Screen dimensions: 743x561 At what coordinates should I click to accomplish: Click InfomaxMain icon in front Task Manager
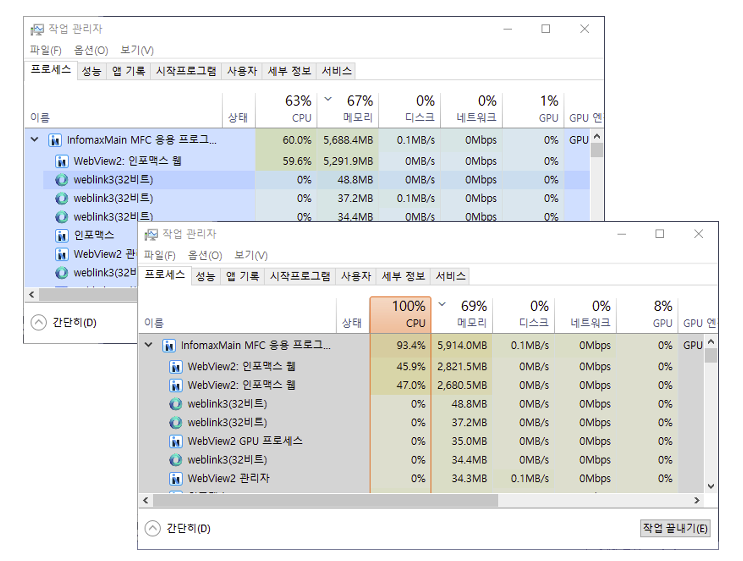pos(169,345)
